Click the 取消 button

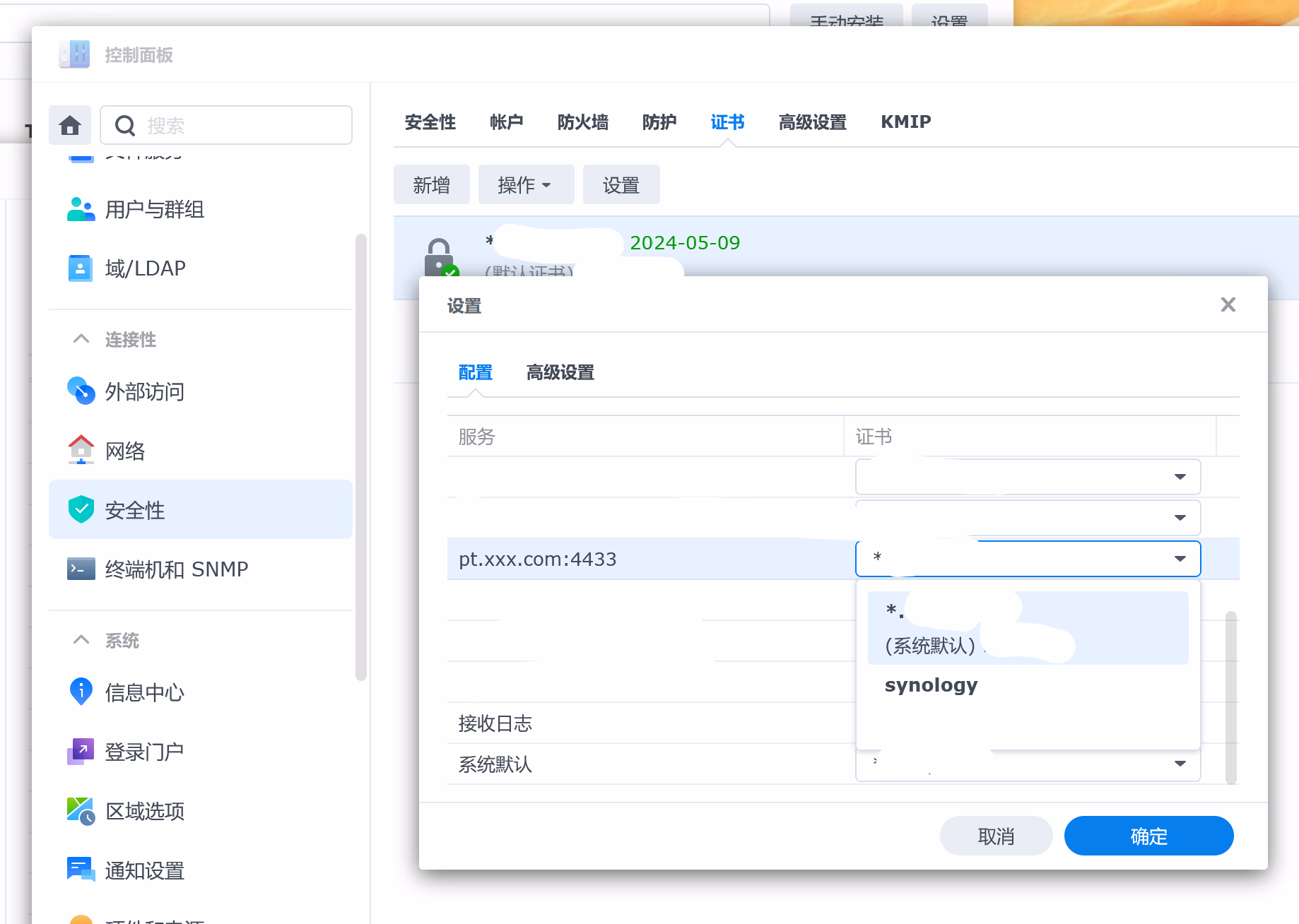click(x=995, y=836)
